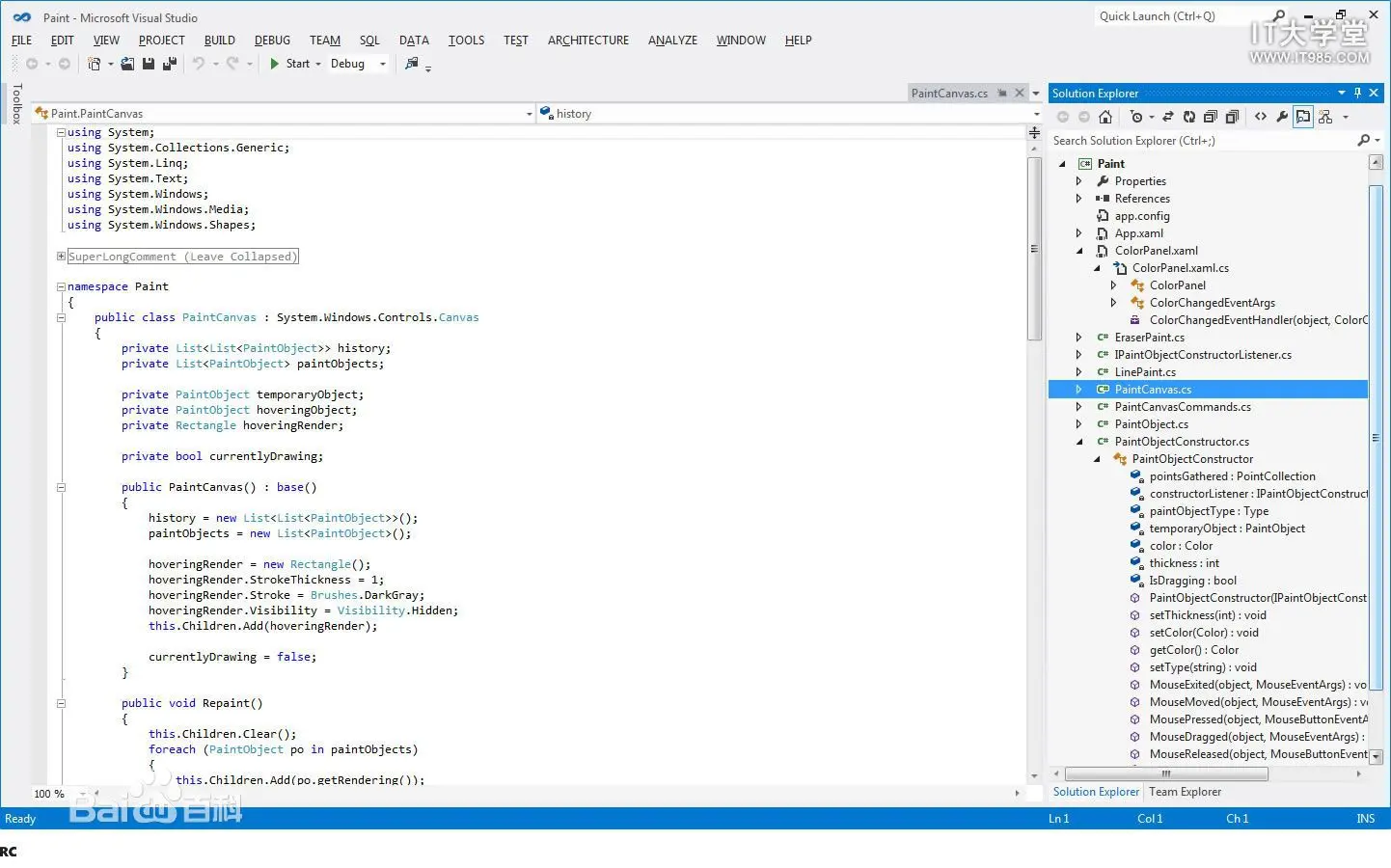Expand the References node in Solution Explorer

(1079, 199)
